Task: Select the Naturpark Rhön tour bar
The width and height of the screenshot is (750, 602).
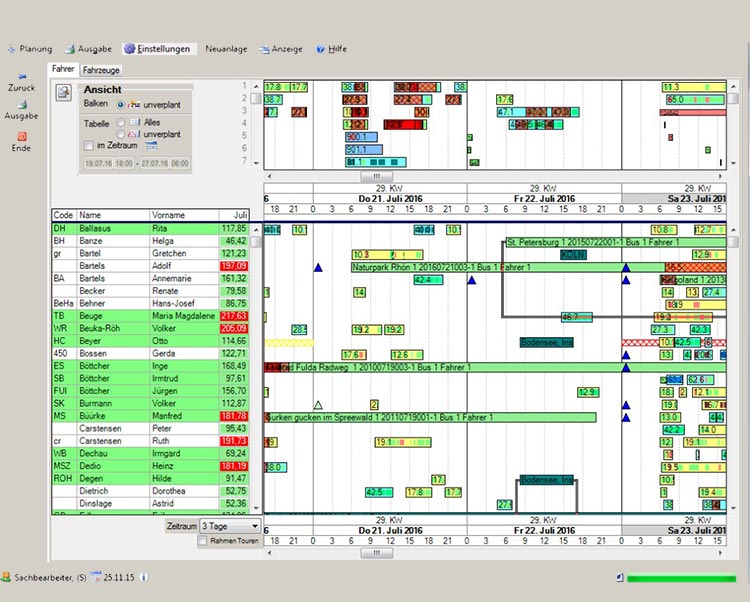Action: (508, 267)
